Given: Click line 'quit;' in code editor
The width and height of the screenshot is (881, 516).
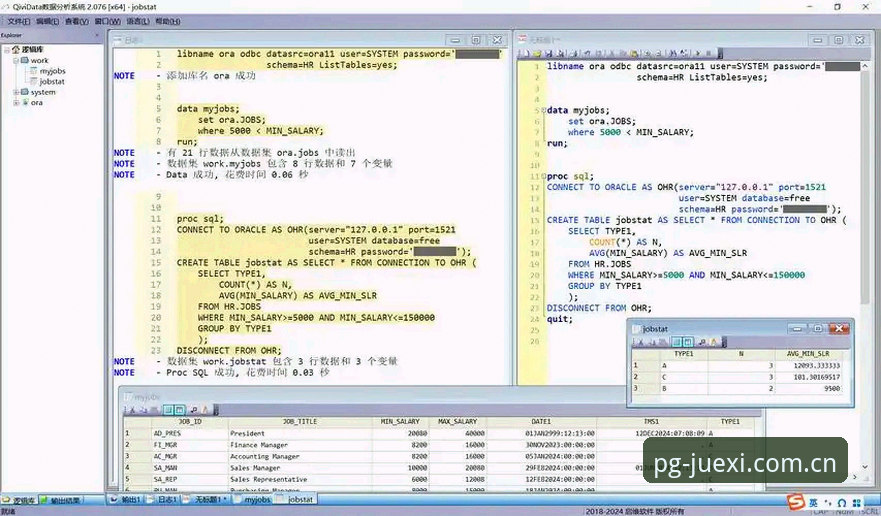Looking at the screenshot, I should pyautogui.click(x=559, y=319).
